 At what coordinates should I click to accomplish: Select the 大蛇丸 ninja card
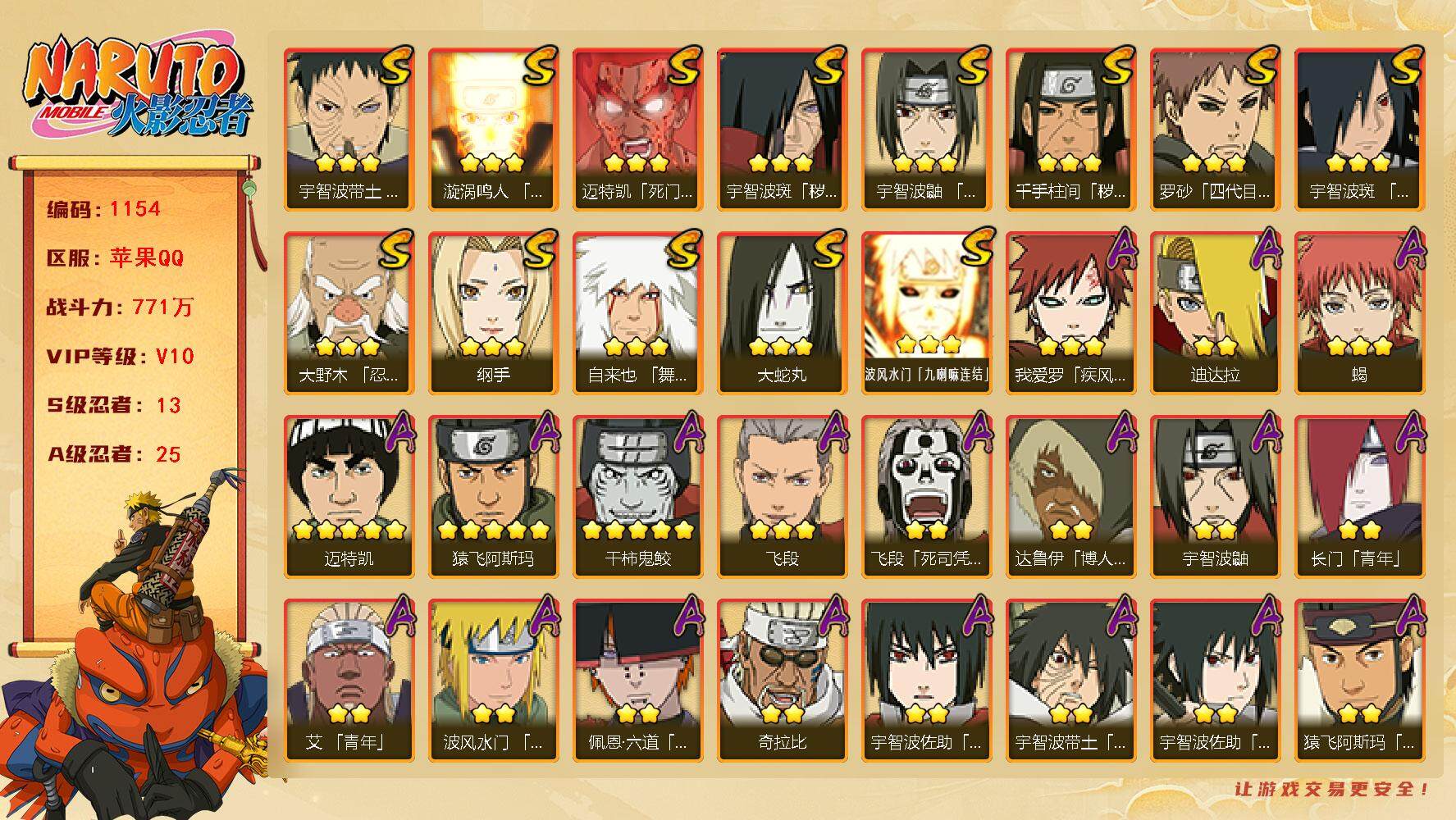[782, 313]
